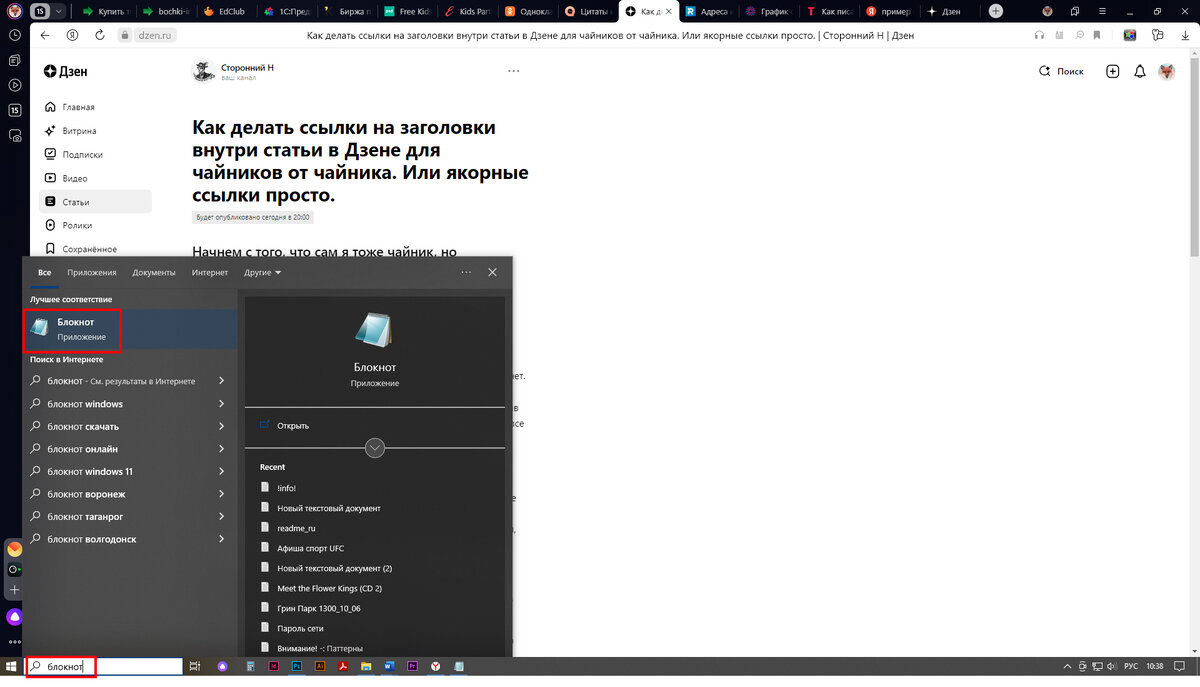Open File Explorer from the taskbar
Image resolution: width=1200 pixels, height=687 pixels.
pos(367,666)
